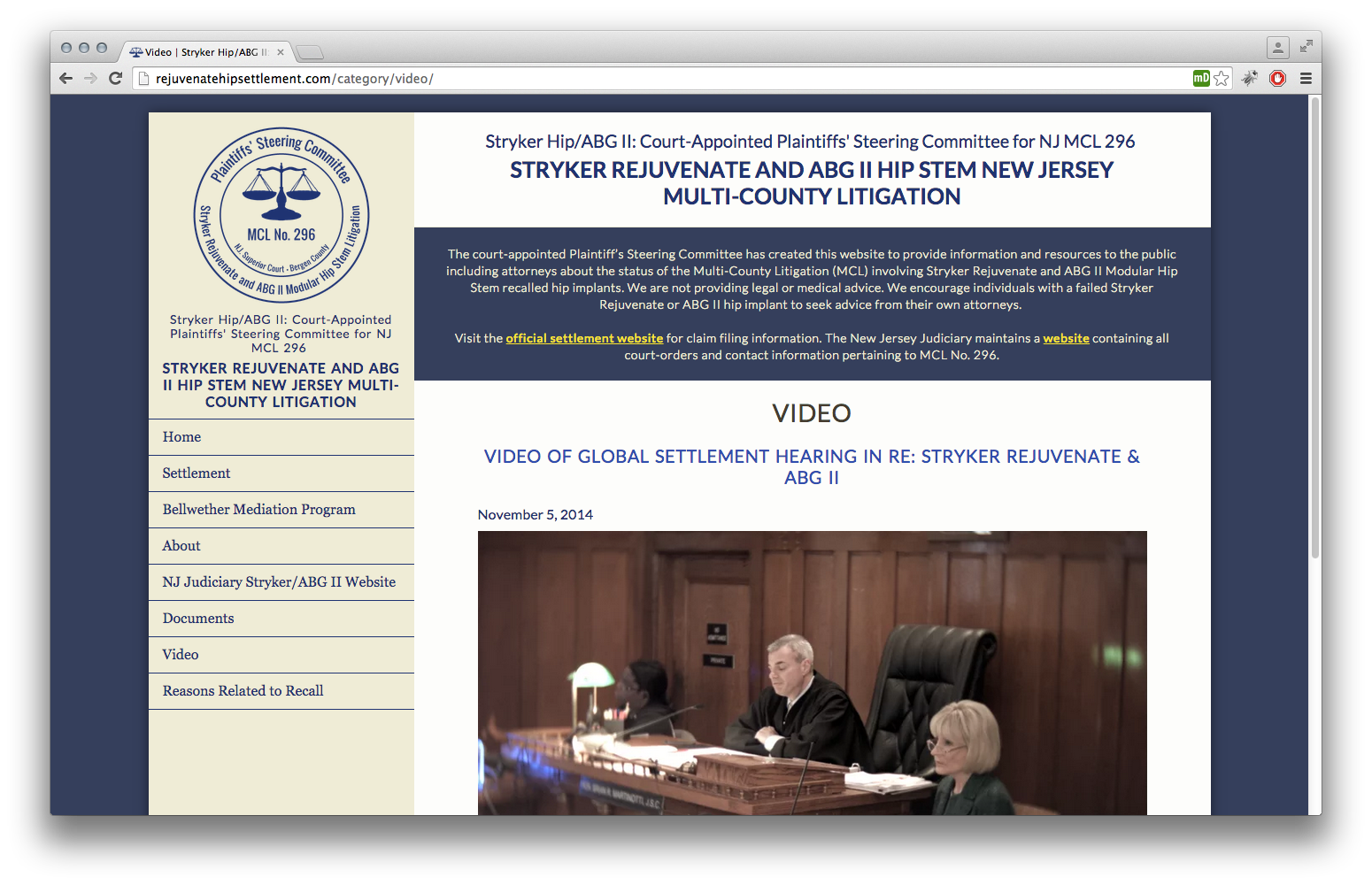
Task: Open the Chrome hamburger menu
Action: pos(1306,78)
